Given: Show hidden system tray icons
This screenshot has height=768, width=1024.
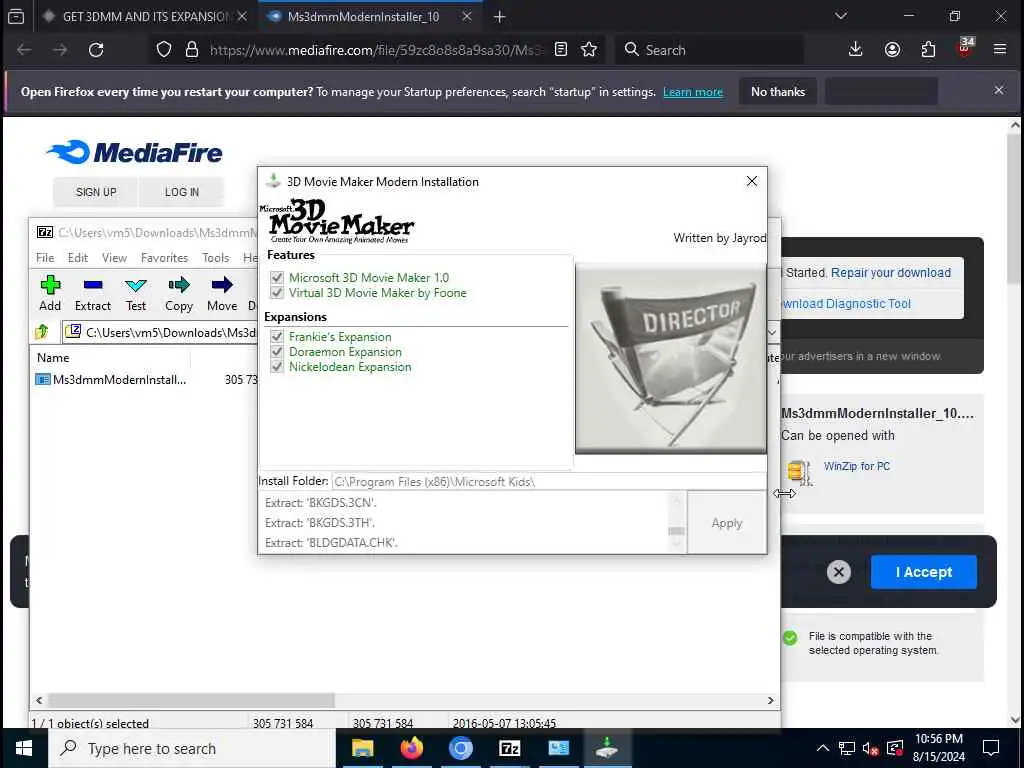Looking at the screenshot, I should click(823, 748).
